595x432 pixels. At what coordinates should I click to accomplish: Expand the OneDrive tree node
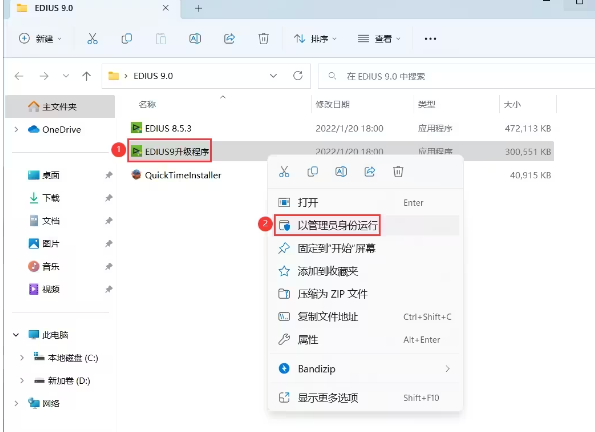(16, 129)
